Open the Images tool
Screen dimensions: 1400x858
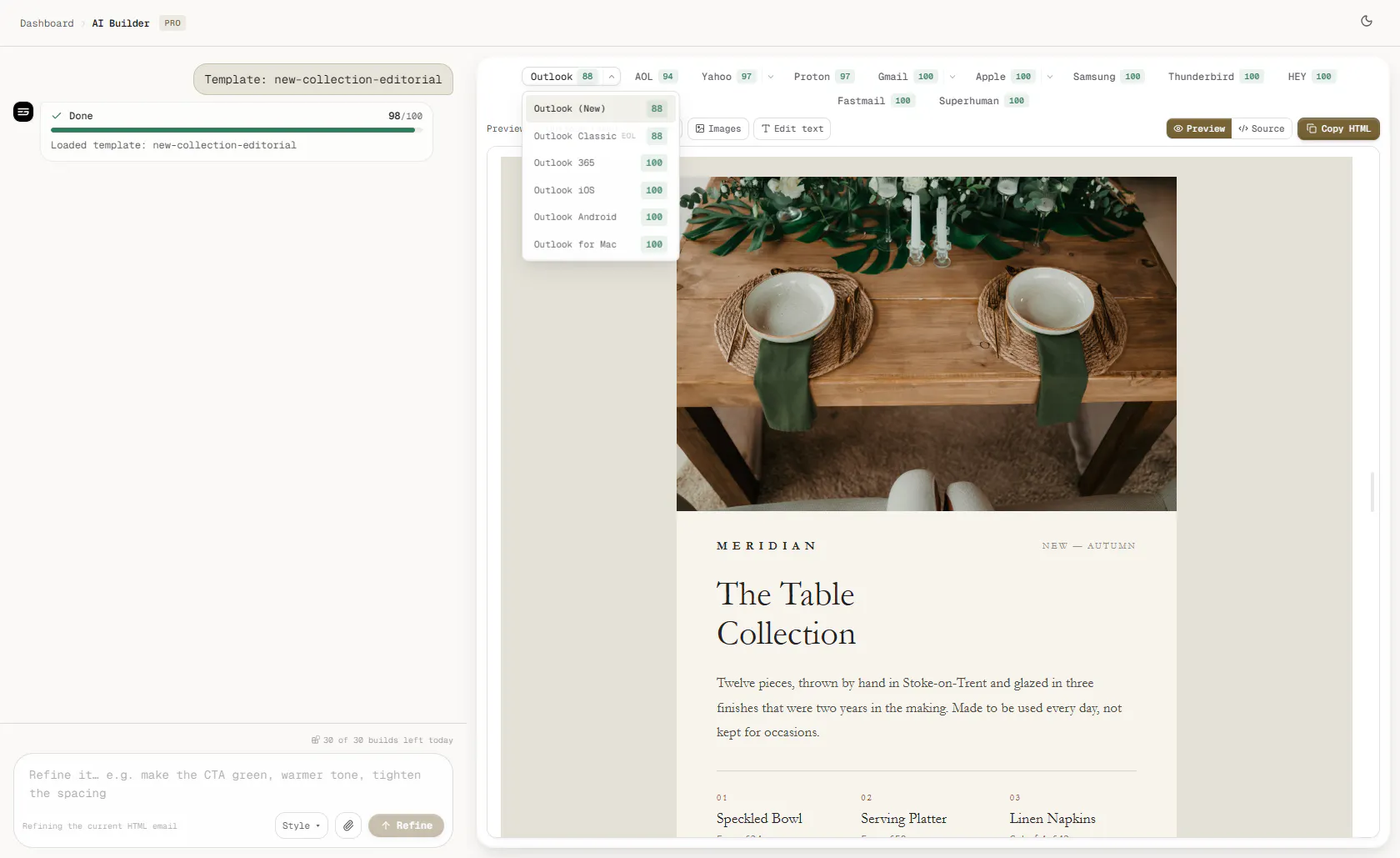pyautogui.click(x=718, y=128)
